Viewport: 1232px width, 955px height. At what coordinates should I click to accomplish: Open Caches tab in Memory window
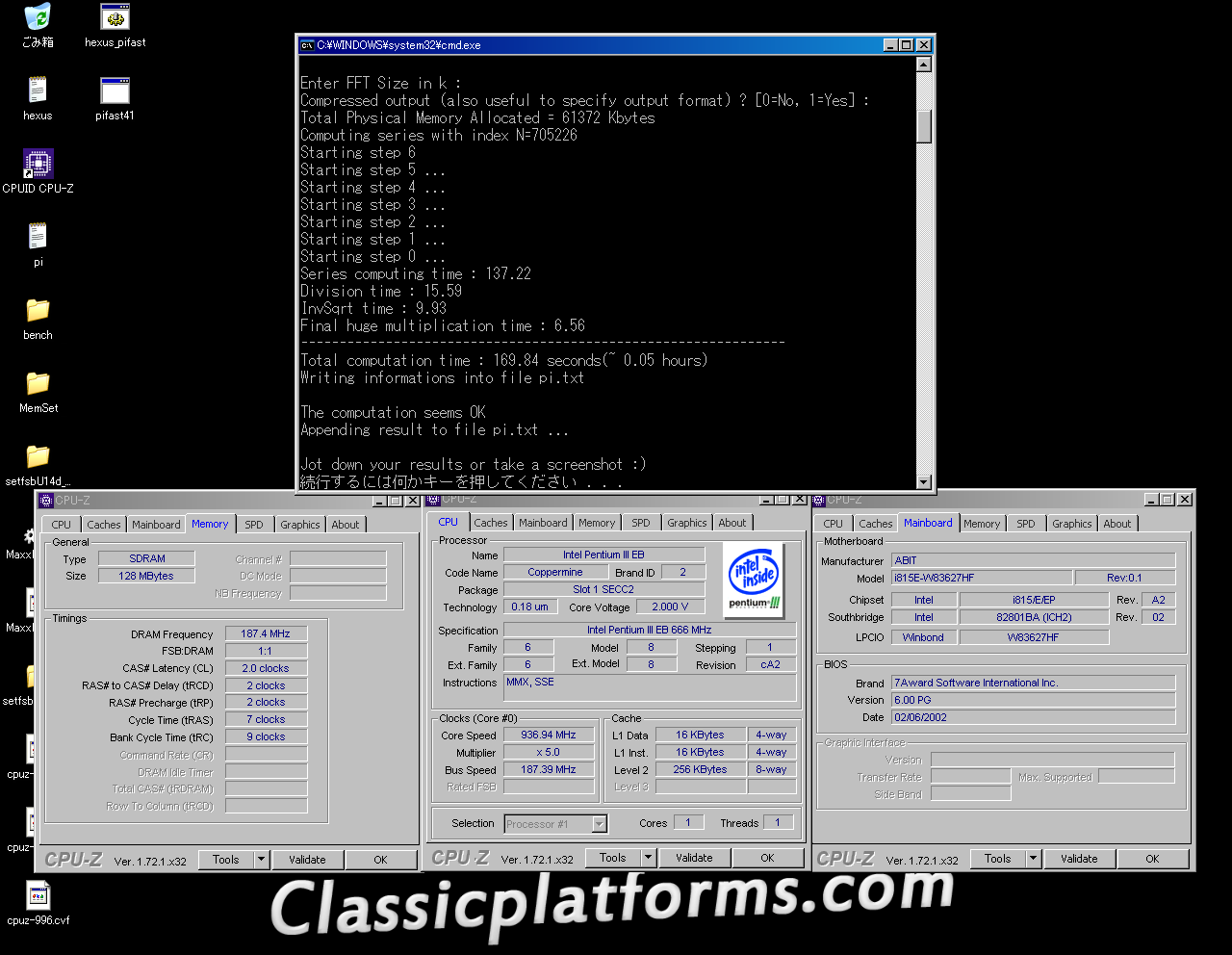(104, 525)
